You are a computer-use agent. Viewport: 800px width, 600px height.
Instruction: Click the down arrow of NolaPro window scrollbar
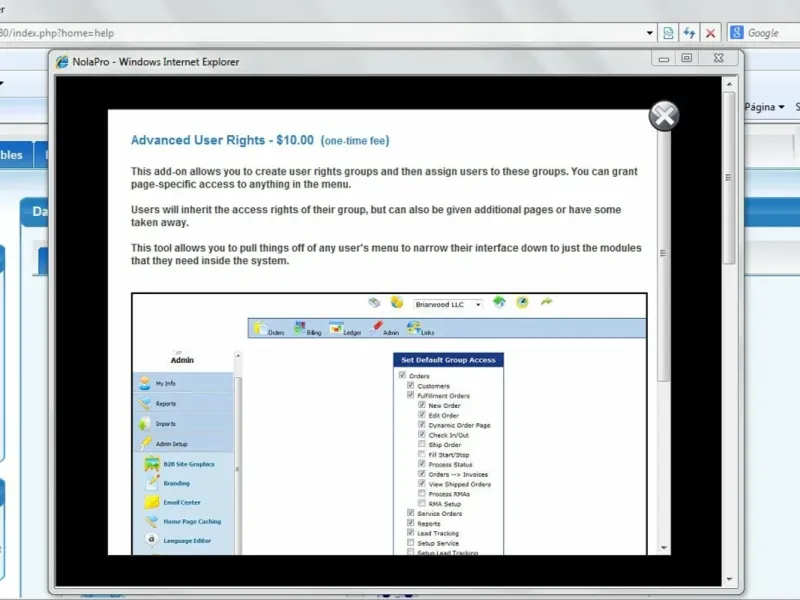click(729, 579)
